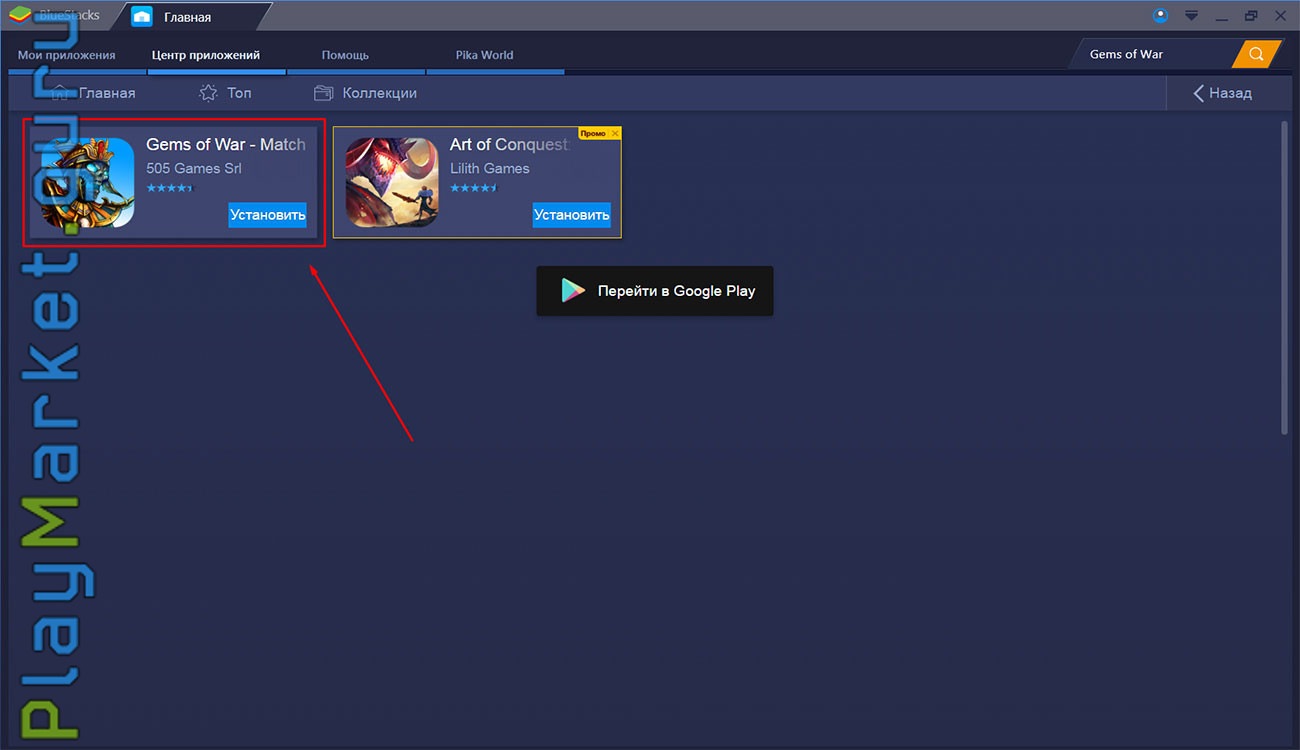This screenshot has height=750, width=1300.
Task: Open the account profile icon in title bar
Action: (1160, 15)
